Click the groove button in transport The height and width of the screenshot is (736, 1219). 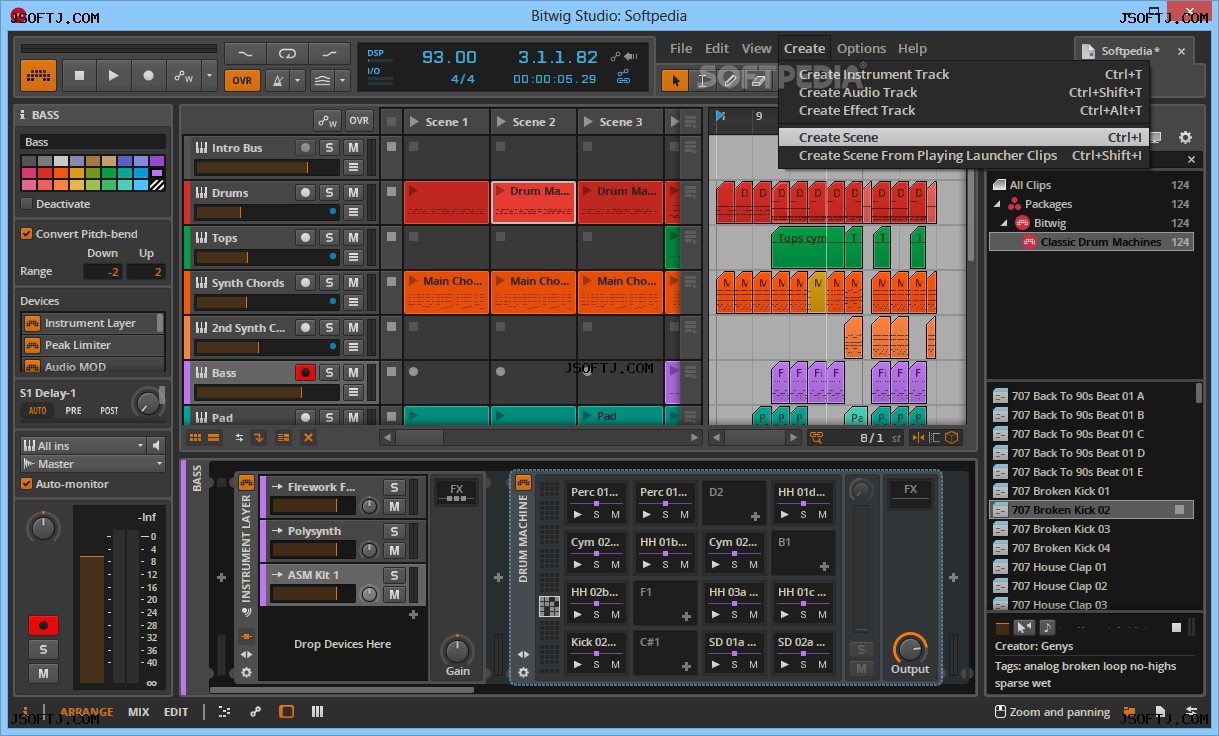322,80
